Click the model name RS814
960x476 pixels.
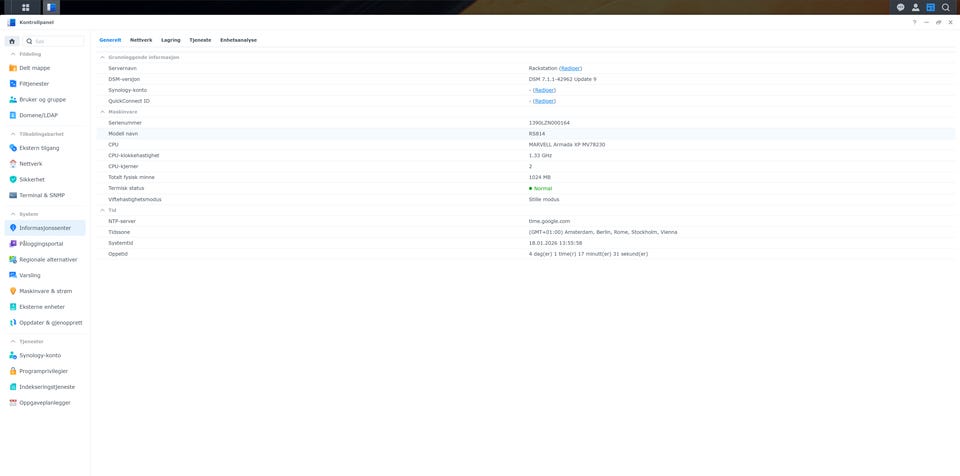point(536,134)
